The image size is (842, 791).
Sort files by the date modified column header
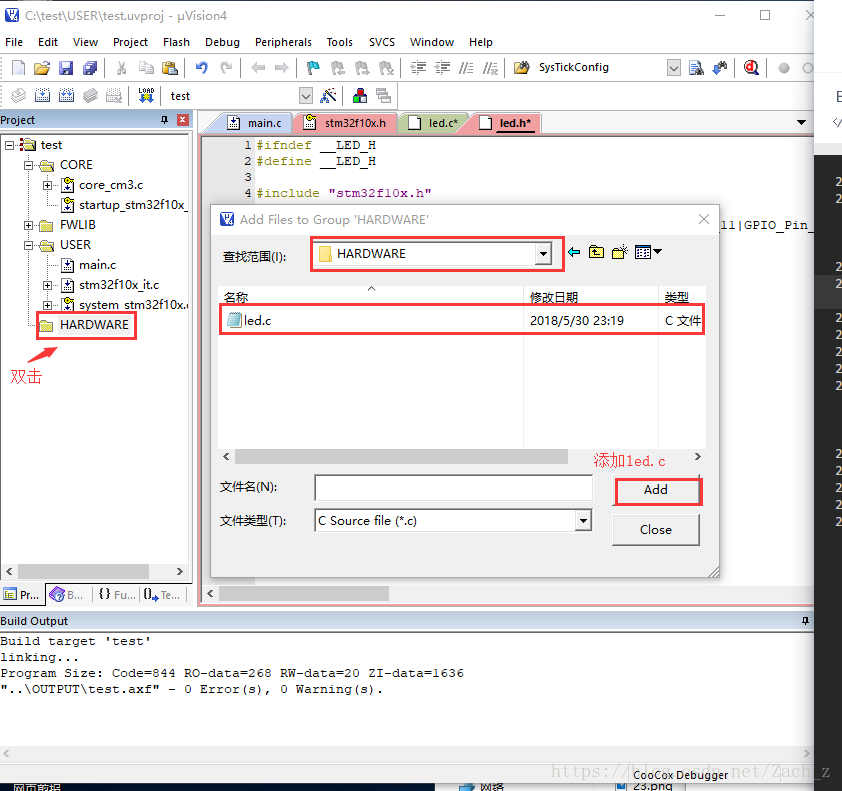point(554,297)
